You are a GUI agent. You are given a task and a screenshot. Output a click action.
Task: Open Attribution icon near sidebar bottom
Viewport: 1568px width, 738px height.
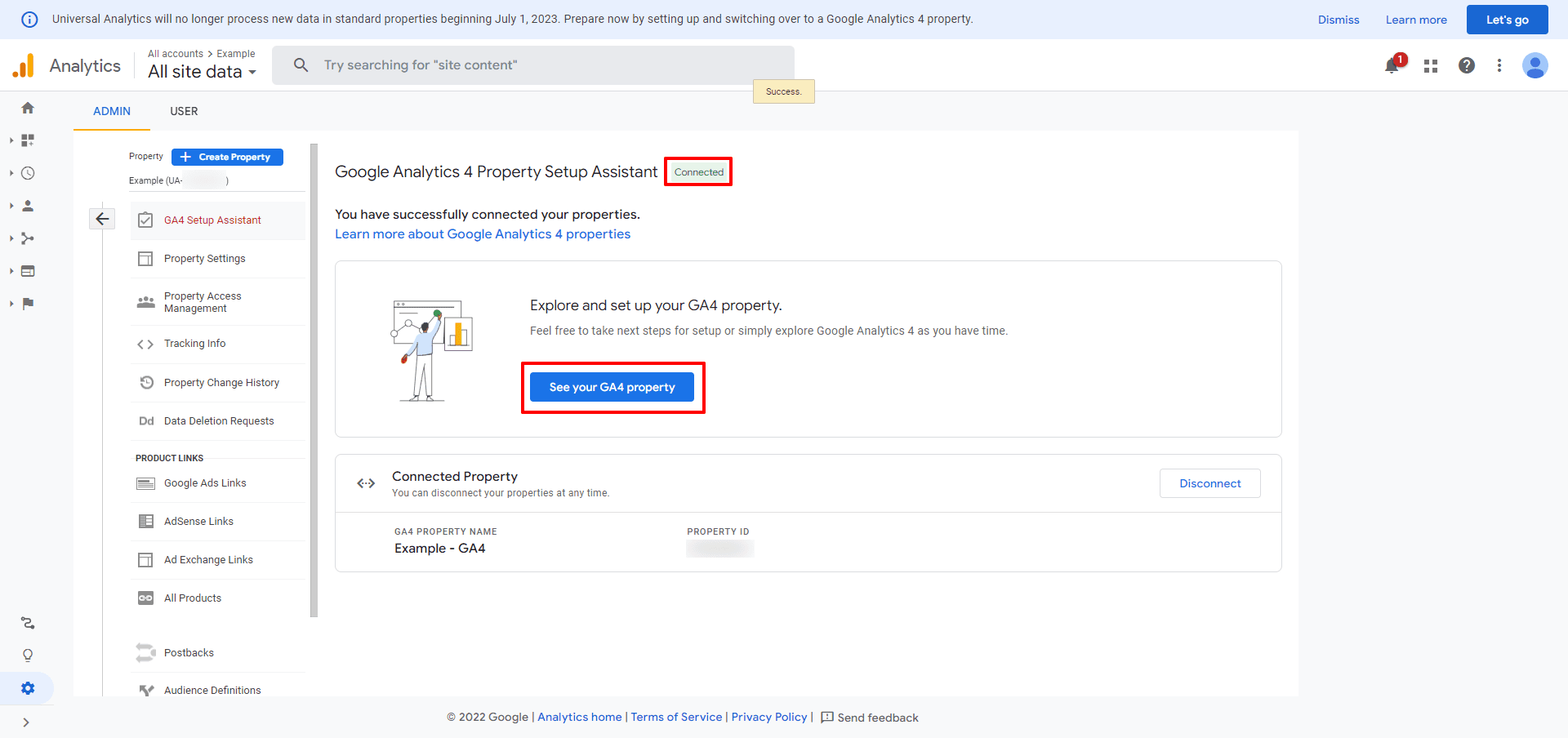(28, 623)
